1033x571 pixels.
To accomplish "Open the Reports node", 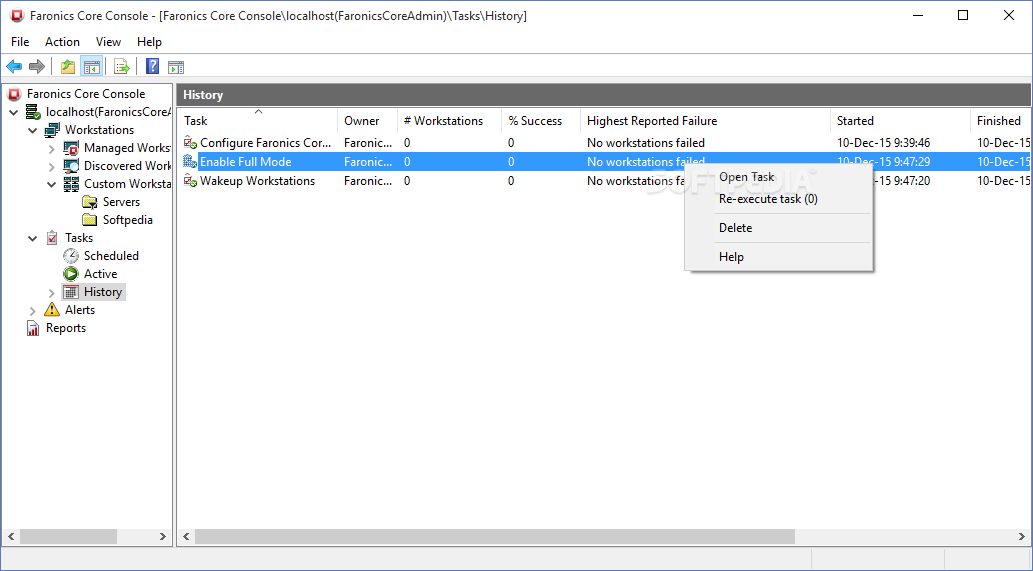I will [66, 328].
